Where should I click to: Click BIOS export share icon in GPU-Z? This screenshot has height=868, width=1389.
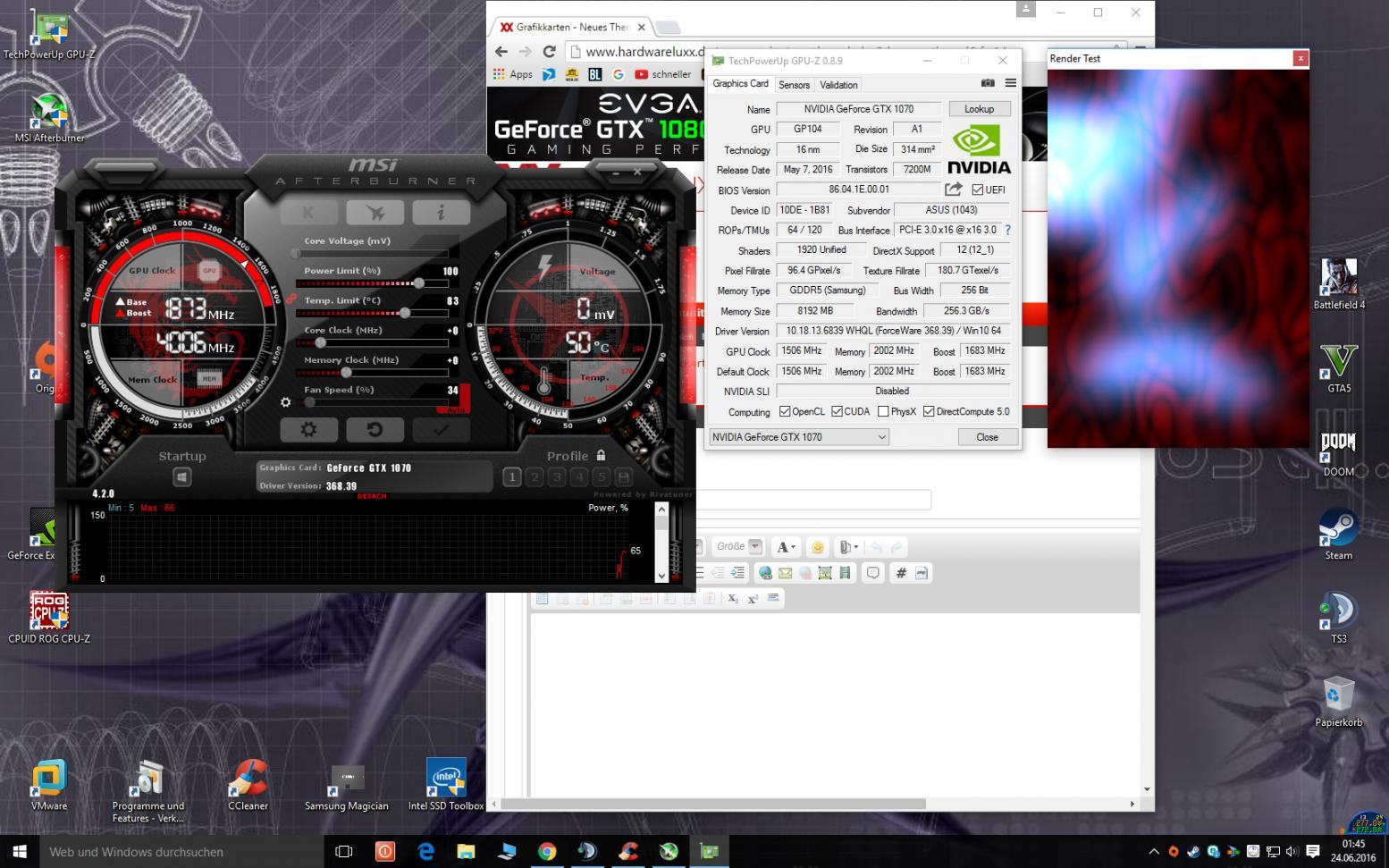point(954,190)
